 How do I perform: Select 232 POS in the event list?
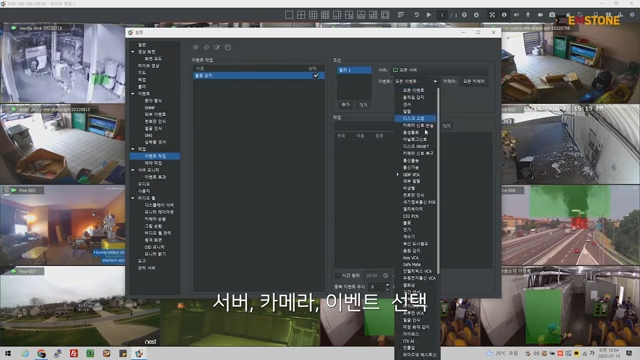[411, 216]
